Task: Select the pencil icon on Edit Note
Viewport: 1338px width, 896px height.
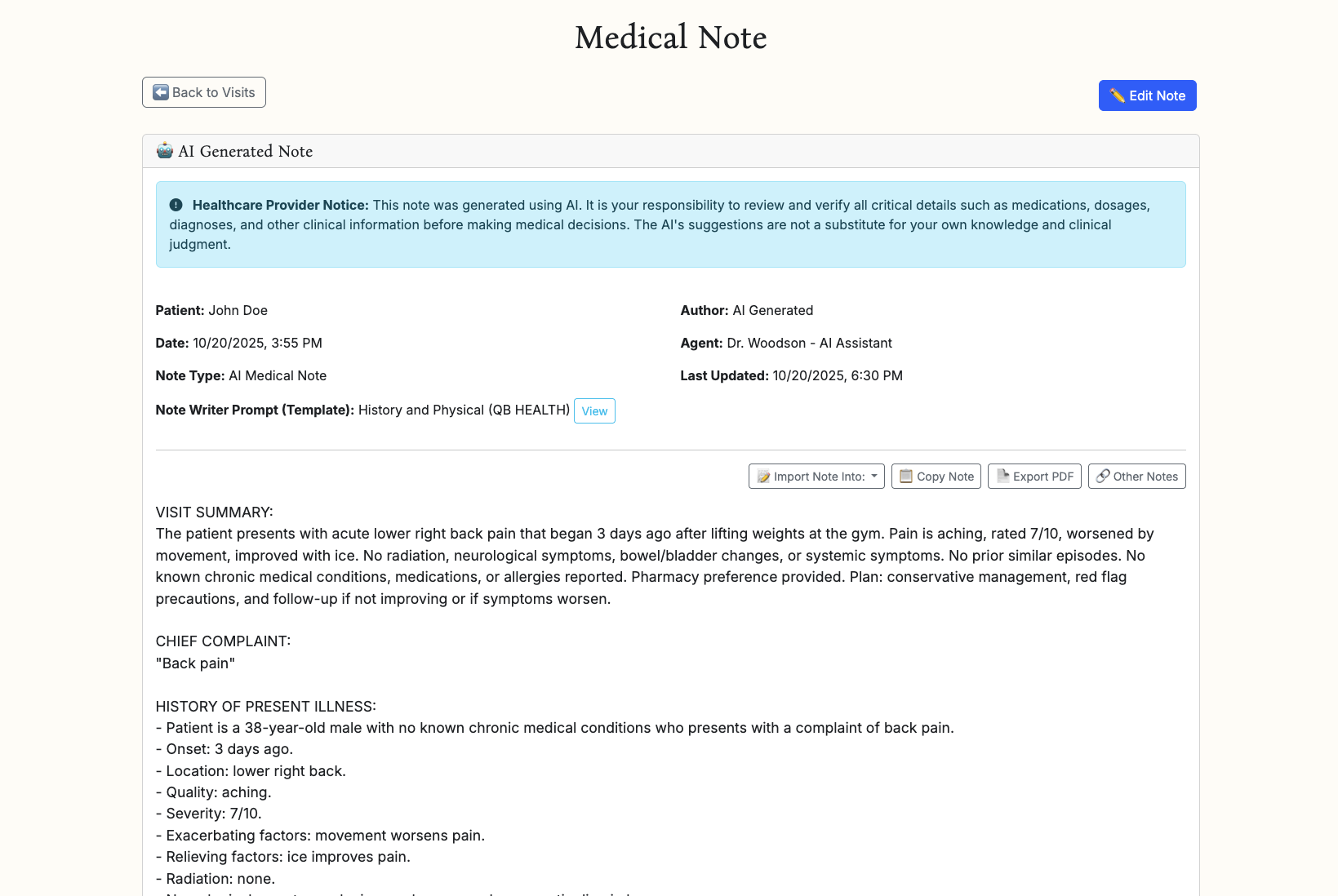Action: pos(1118,95)
